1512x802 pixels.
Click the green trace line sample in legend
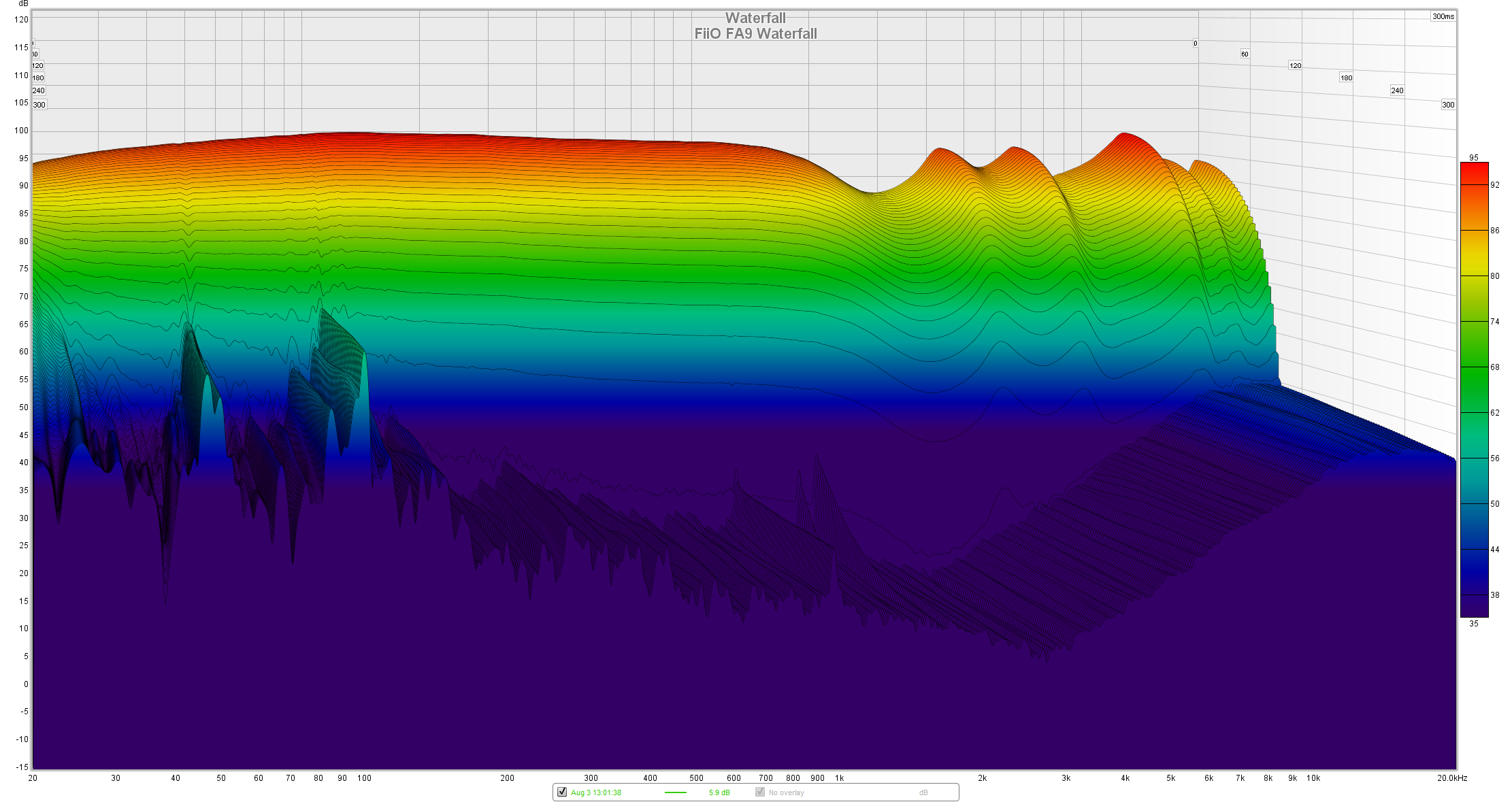coord(675,792)
